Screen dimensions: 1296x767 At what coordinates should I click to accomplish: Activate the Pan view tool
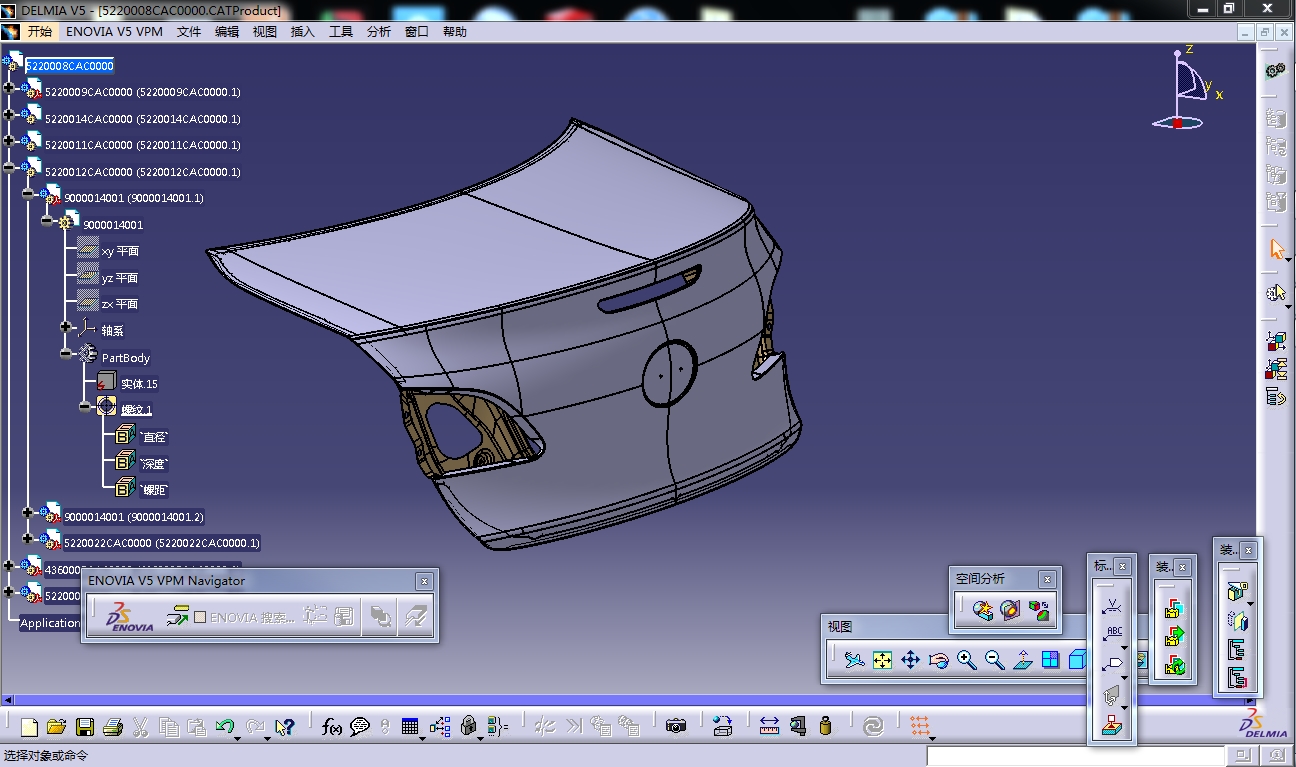pos(910,660)
